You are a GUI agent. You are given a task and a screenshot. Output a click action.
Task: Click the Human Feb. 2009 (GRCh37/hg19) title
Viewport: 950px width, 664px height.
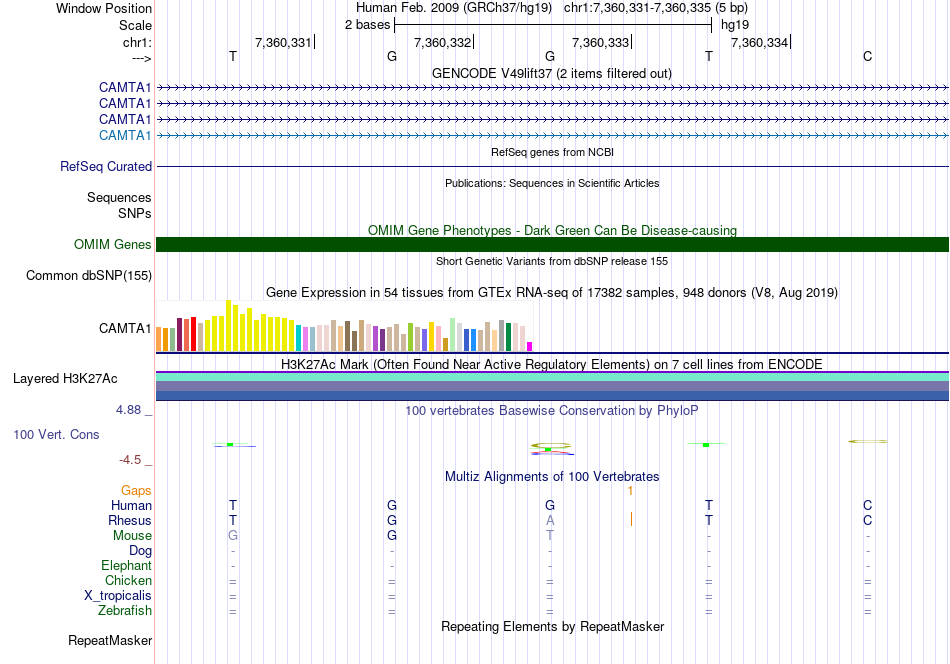(x=454, y=8)
